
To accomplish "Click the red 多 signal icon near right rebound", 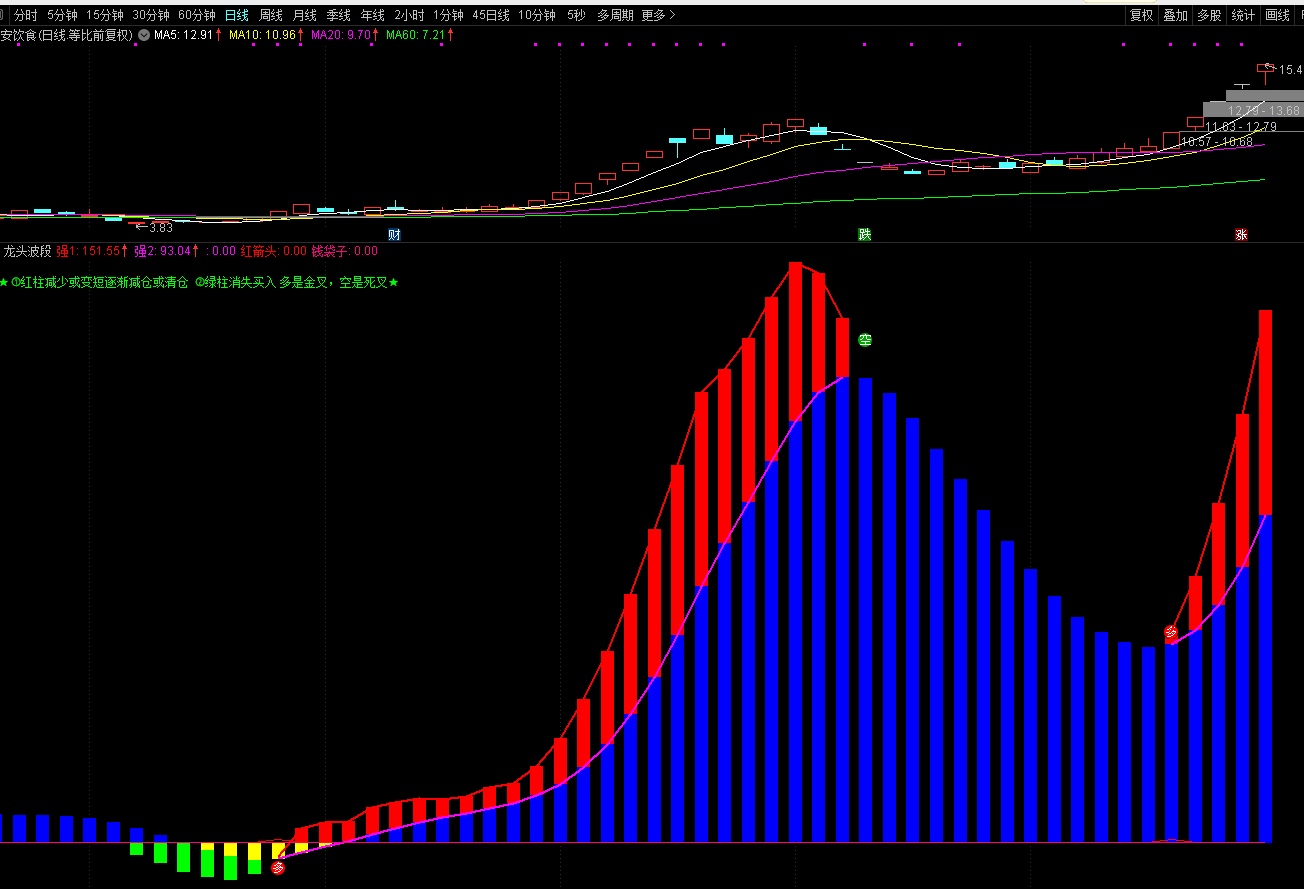I will (1171, 633).
